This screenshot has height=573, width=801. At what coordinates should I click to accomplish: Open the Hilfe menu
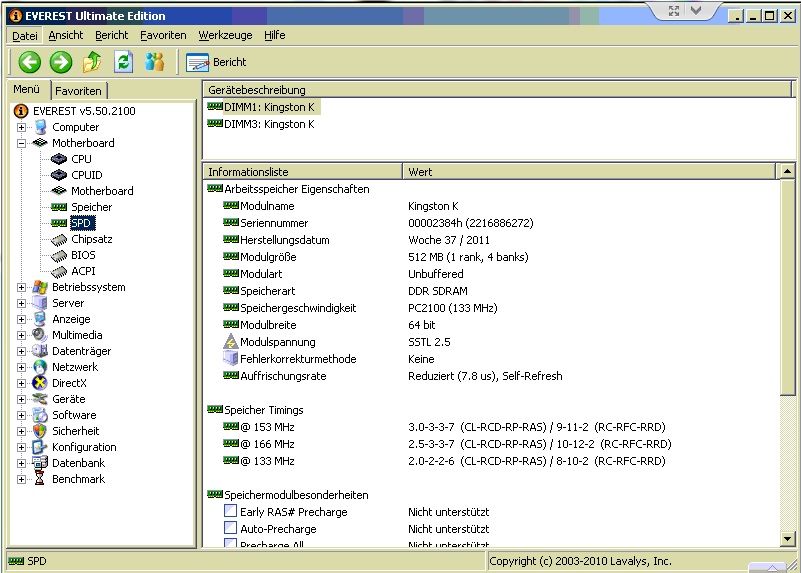point(274,35)
